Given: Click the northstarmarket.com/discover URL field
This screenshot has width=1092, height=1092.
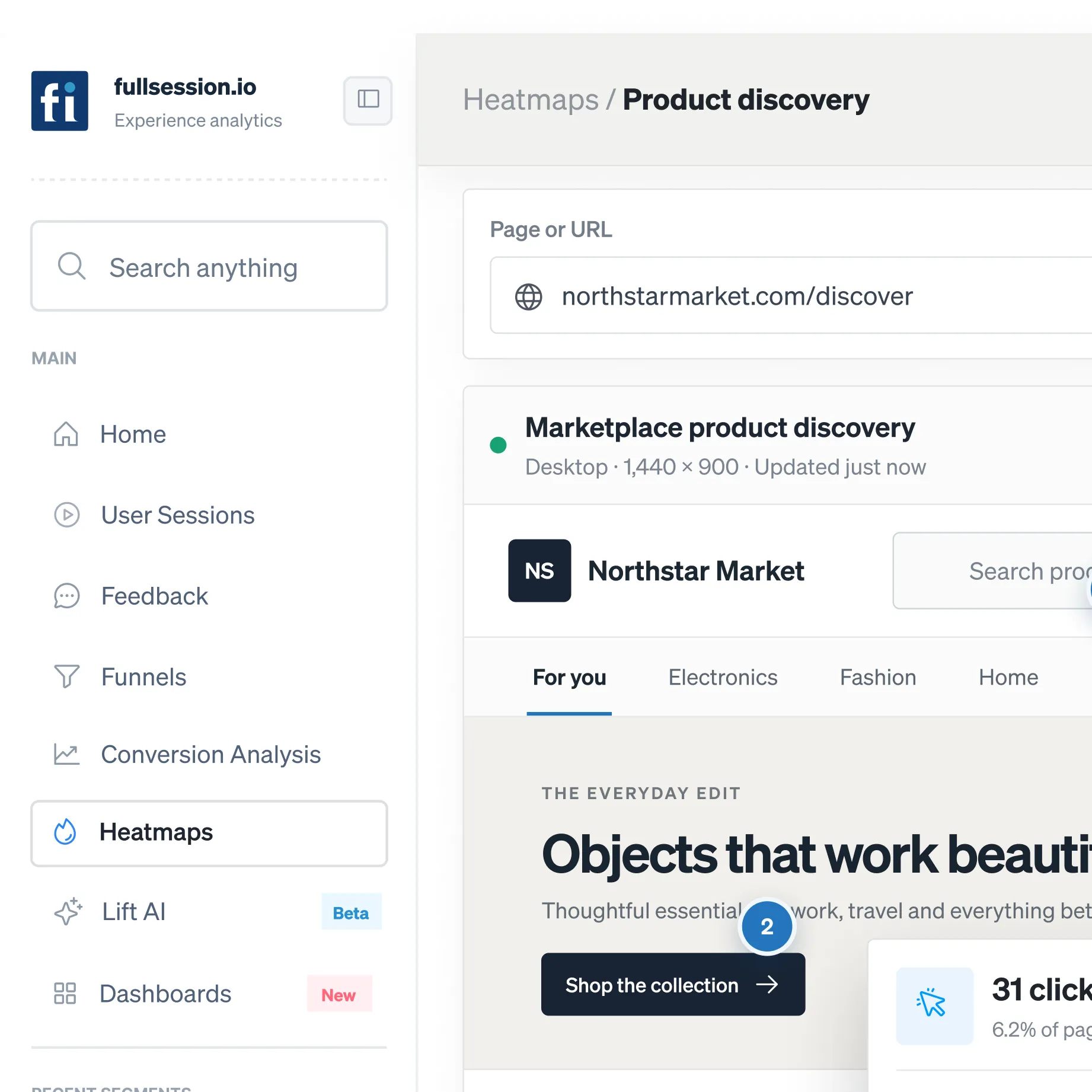Looking at the screenshot, I should click(x=791, y=295).
